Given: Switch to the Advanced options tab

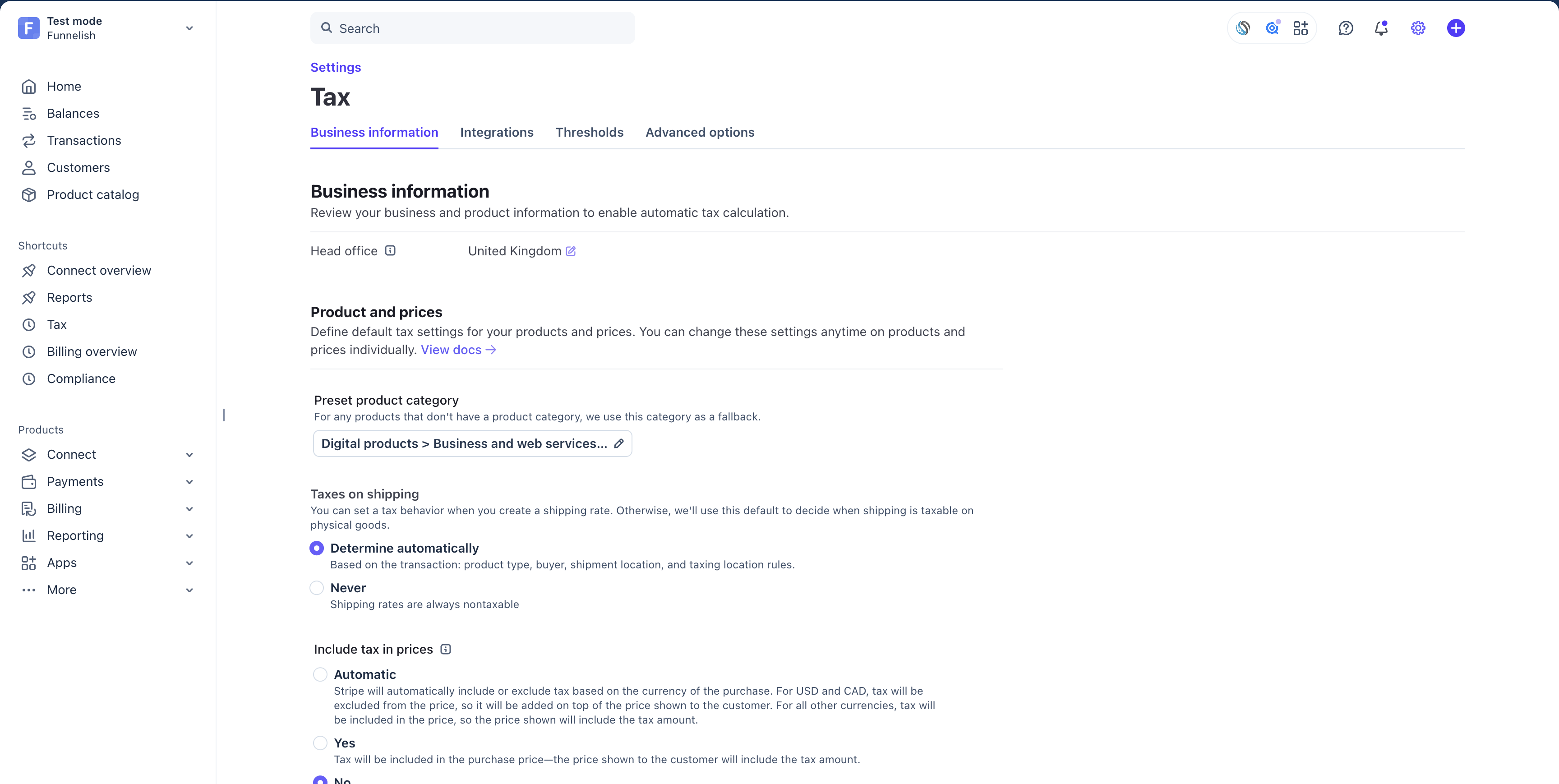Looking at the screenshot, I should coord(700,132).
